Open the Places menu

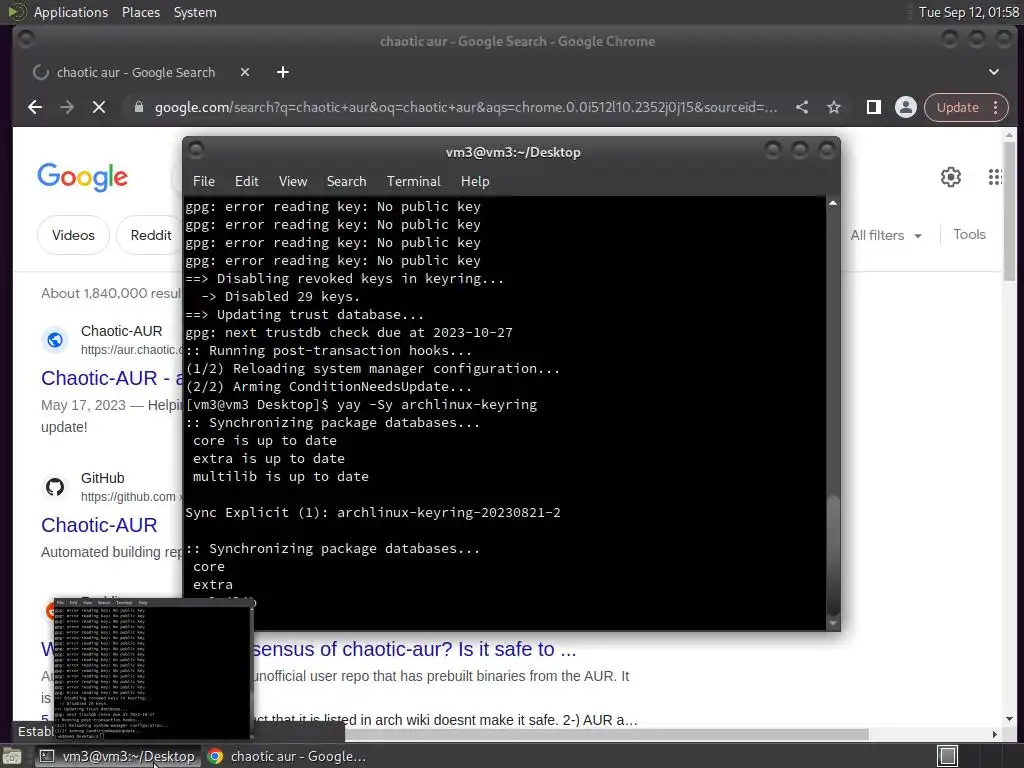[140, 12]
